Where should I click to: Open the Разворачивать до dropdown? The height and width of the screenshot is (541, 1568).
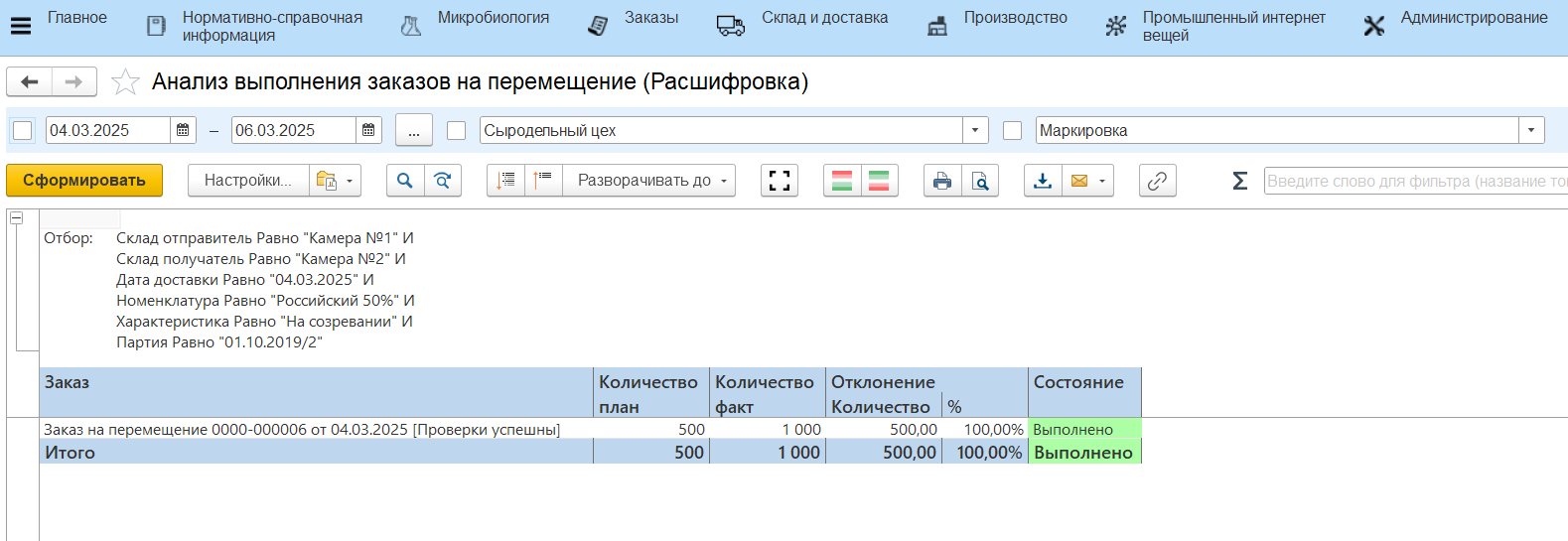pyautogui.click(x=649, y=181)
